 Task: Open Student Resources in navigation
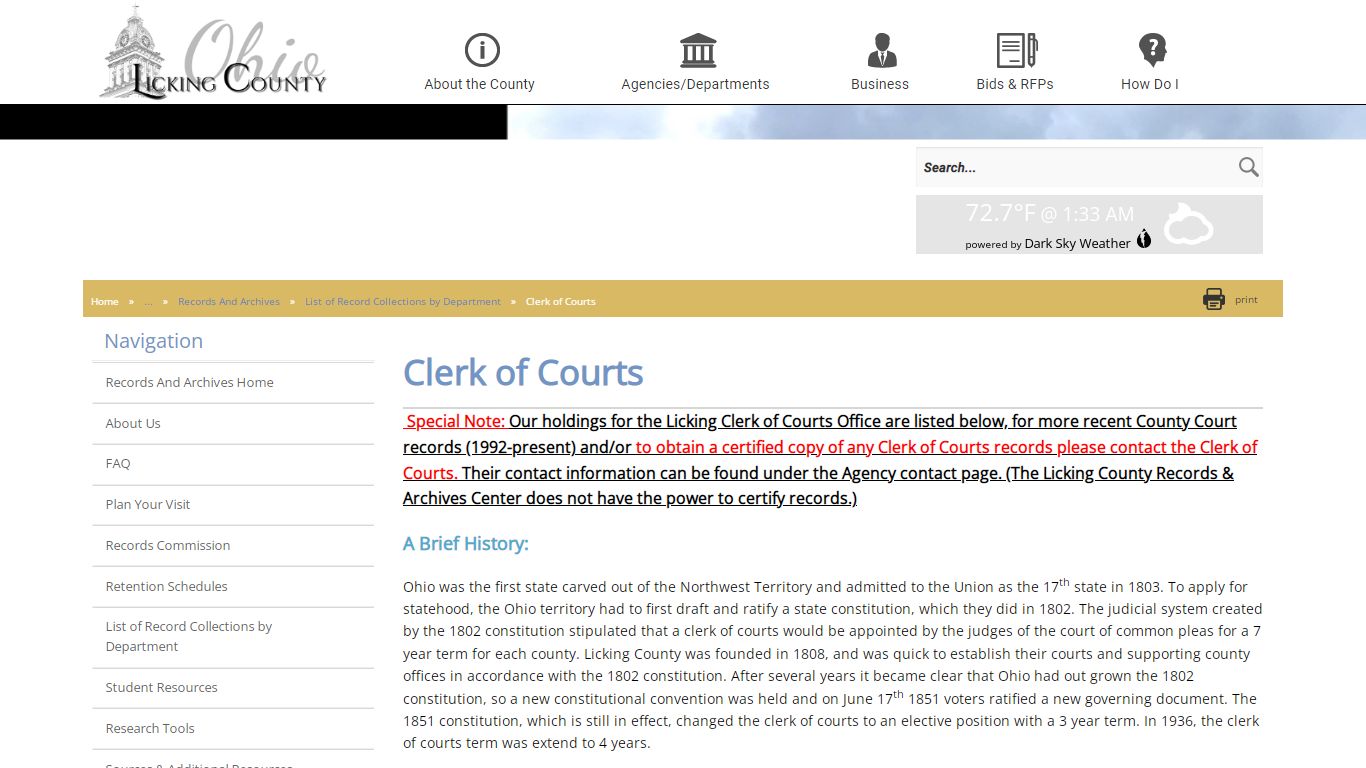[x=233, y=687]
